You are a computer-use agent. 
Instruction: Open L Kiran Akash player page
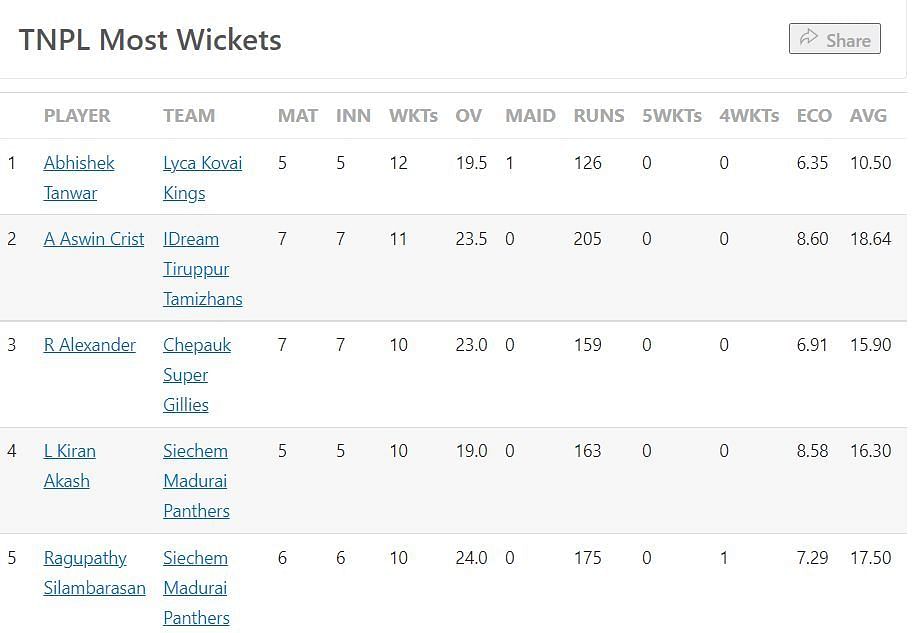coord(70,451)
